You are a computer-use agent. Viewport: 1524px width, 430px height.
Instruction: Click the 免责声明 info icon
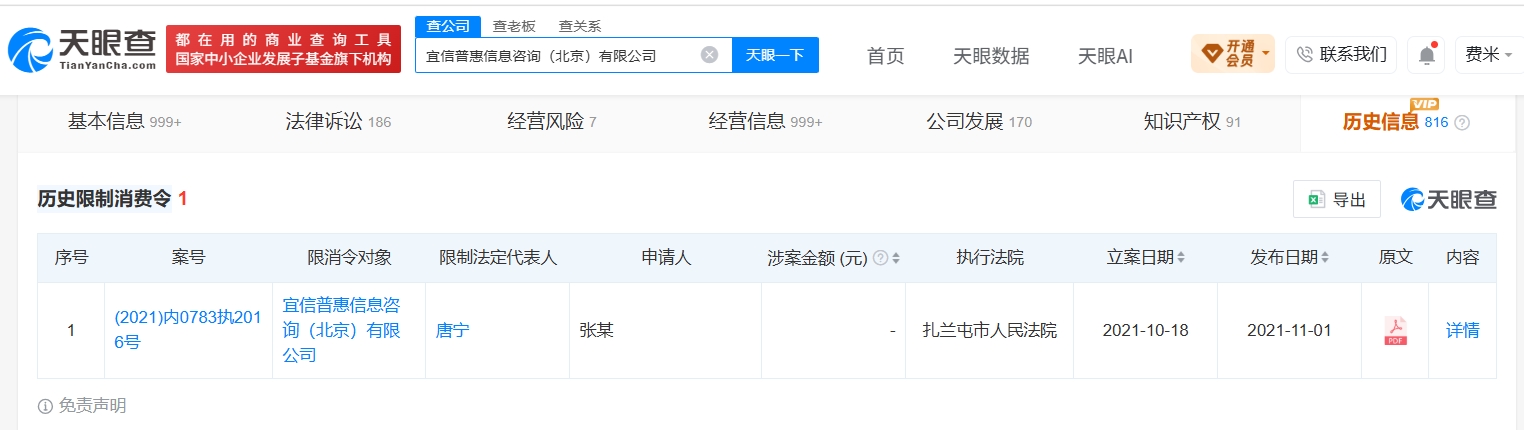coord(45,406)
